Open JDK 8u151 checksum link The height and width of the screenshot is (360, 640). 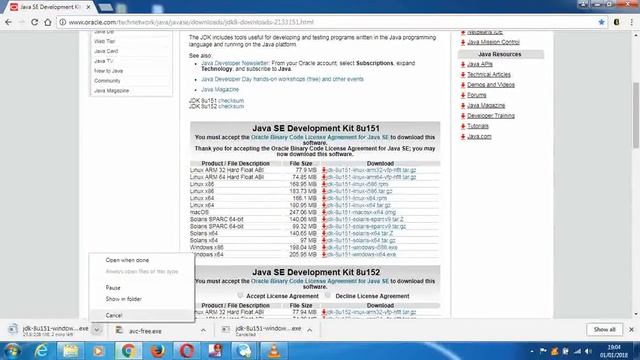(231, 100)
